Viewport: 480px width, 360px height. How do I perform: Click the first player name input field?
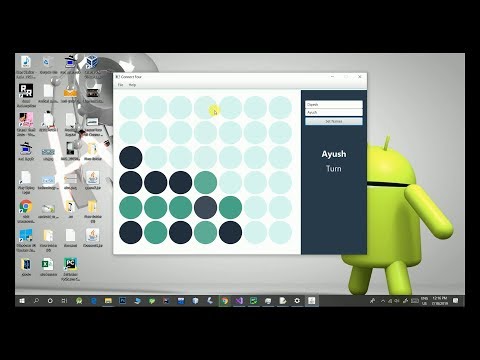(x=334, y=104)
